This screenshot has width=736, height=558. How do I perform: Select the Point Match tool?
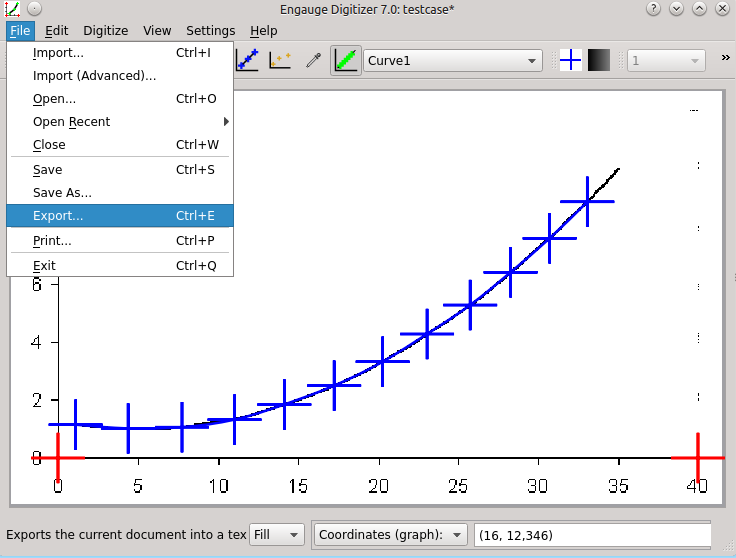click(280, 61)
